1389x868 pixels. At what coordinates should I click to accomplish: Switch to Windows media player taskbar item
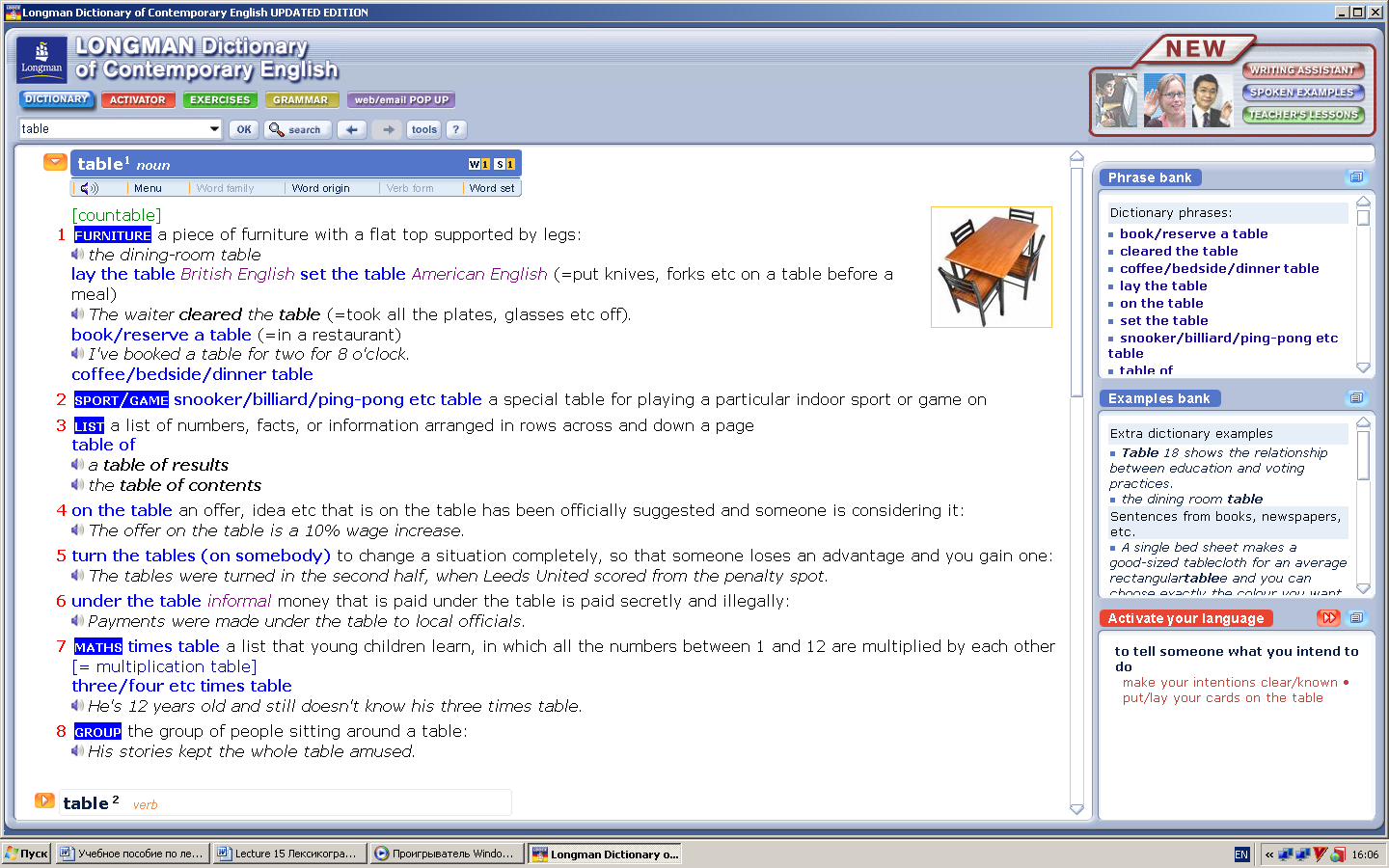point(447,854)
